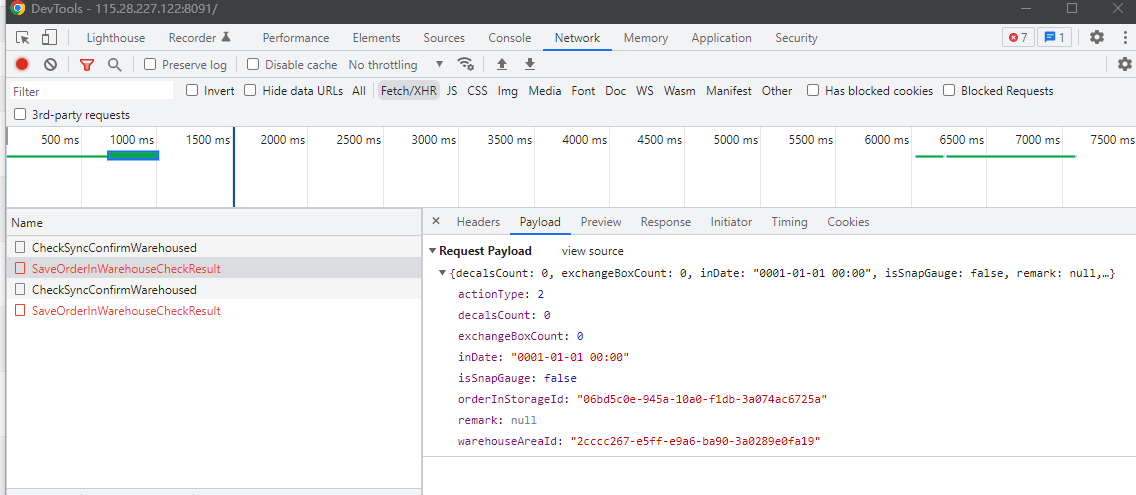Open the No throttling dropdown
This screenshot has height=495, width=1136.
click(x=395, y=65)
